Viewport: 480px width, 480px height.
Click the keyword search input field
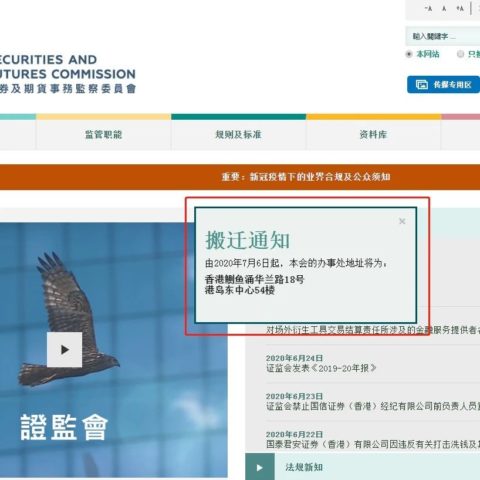tap(443, 36)
